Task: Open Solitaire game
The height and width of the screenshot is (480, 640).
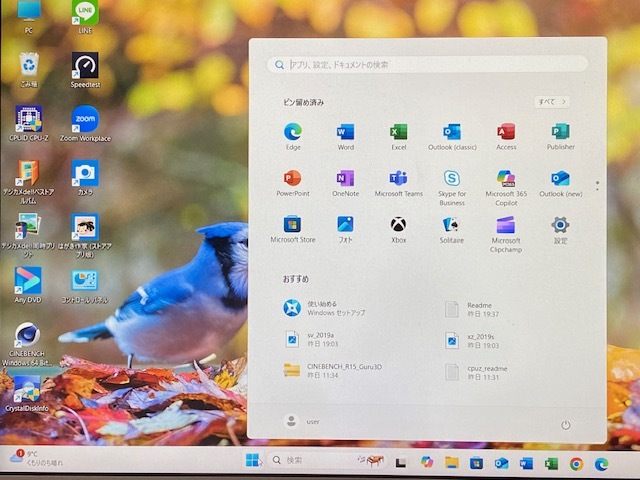Action: (x=452, y=229)
